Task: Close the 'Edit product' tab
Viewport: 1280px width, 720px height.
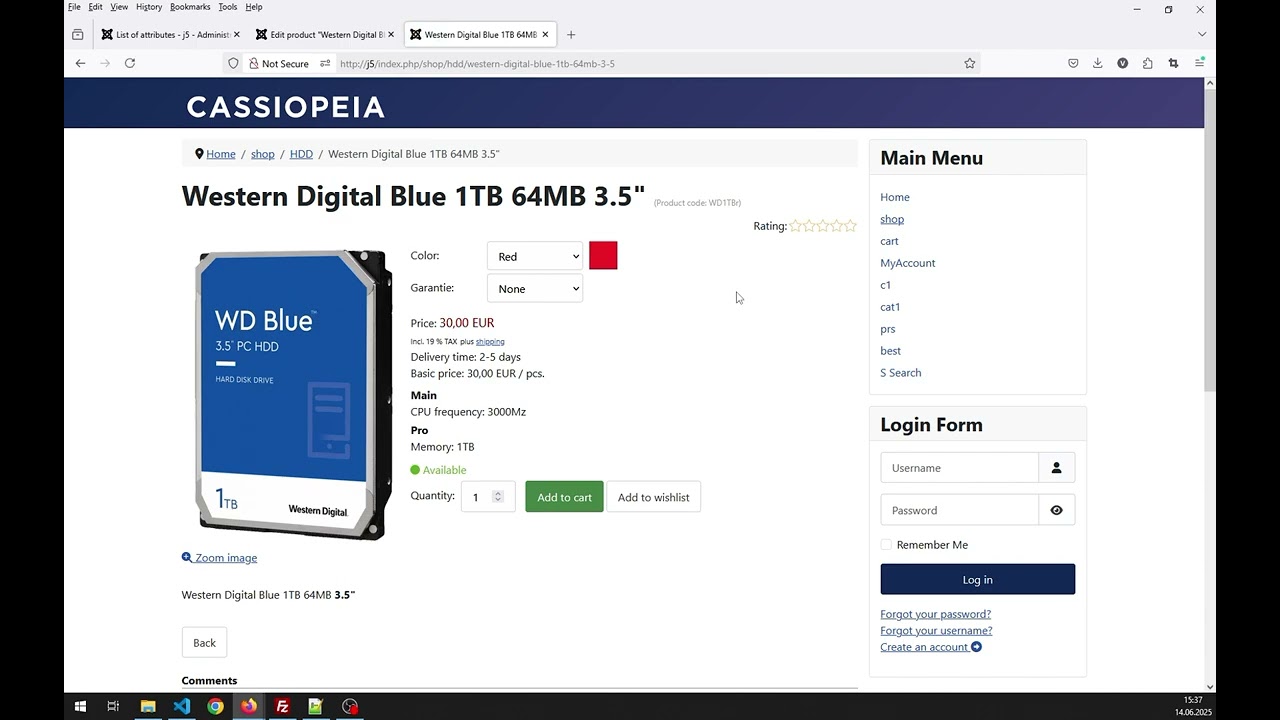Action: [391, 34]
